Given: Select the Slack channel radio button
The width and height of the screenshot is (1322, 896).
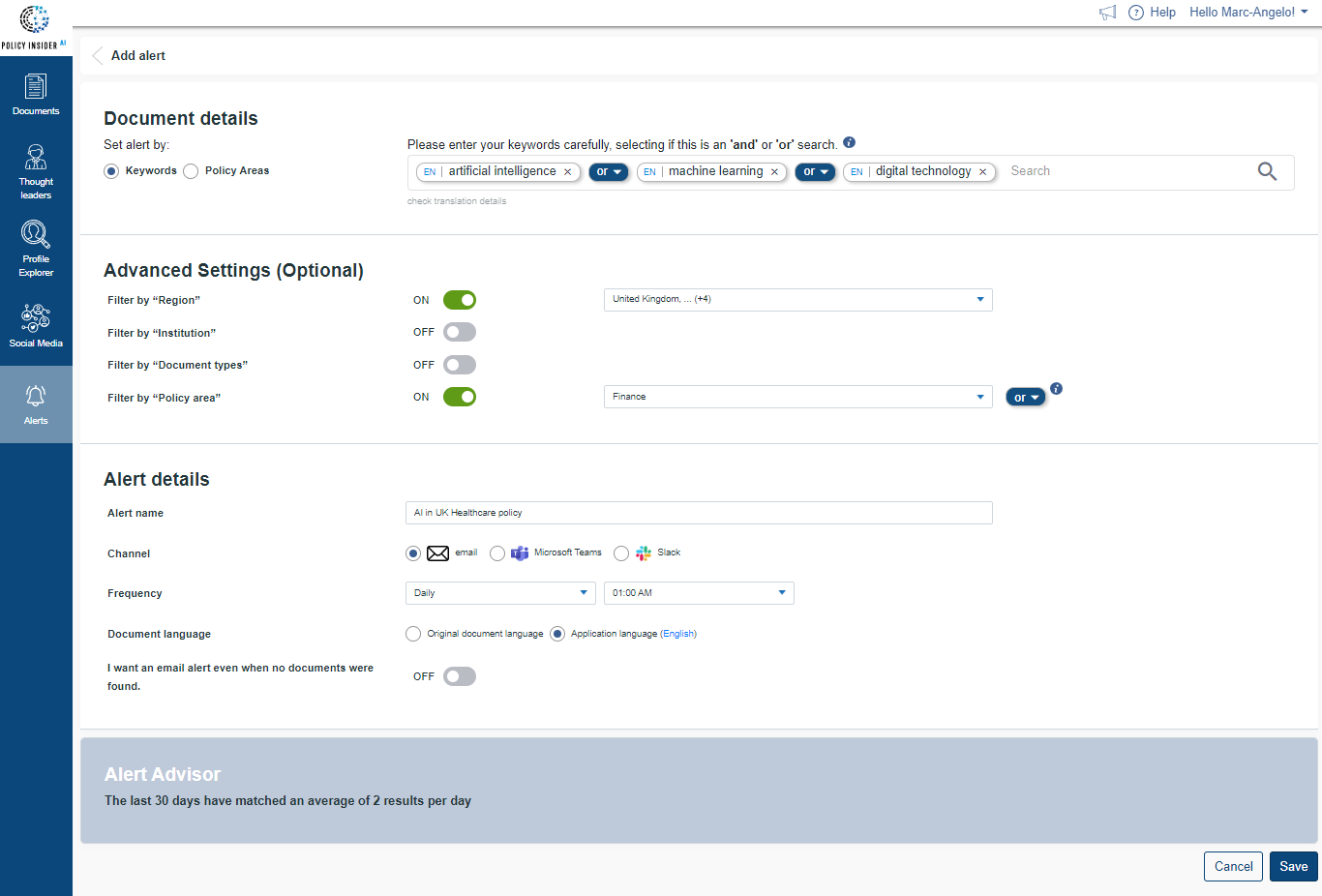Looking at the screenshot, I should point(620,553).
